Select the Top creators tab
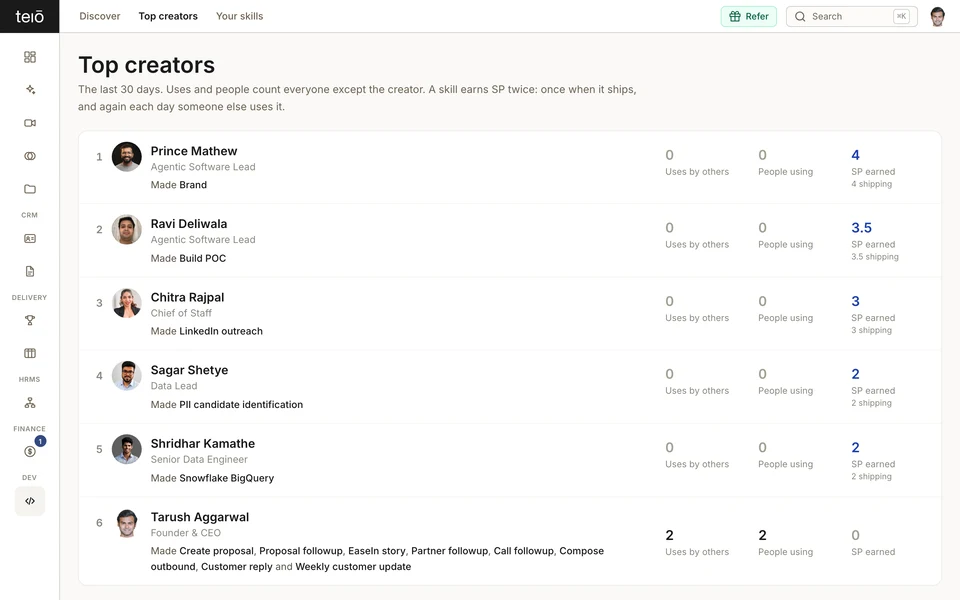 tap(168, 16)
